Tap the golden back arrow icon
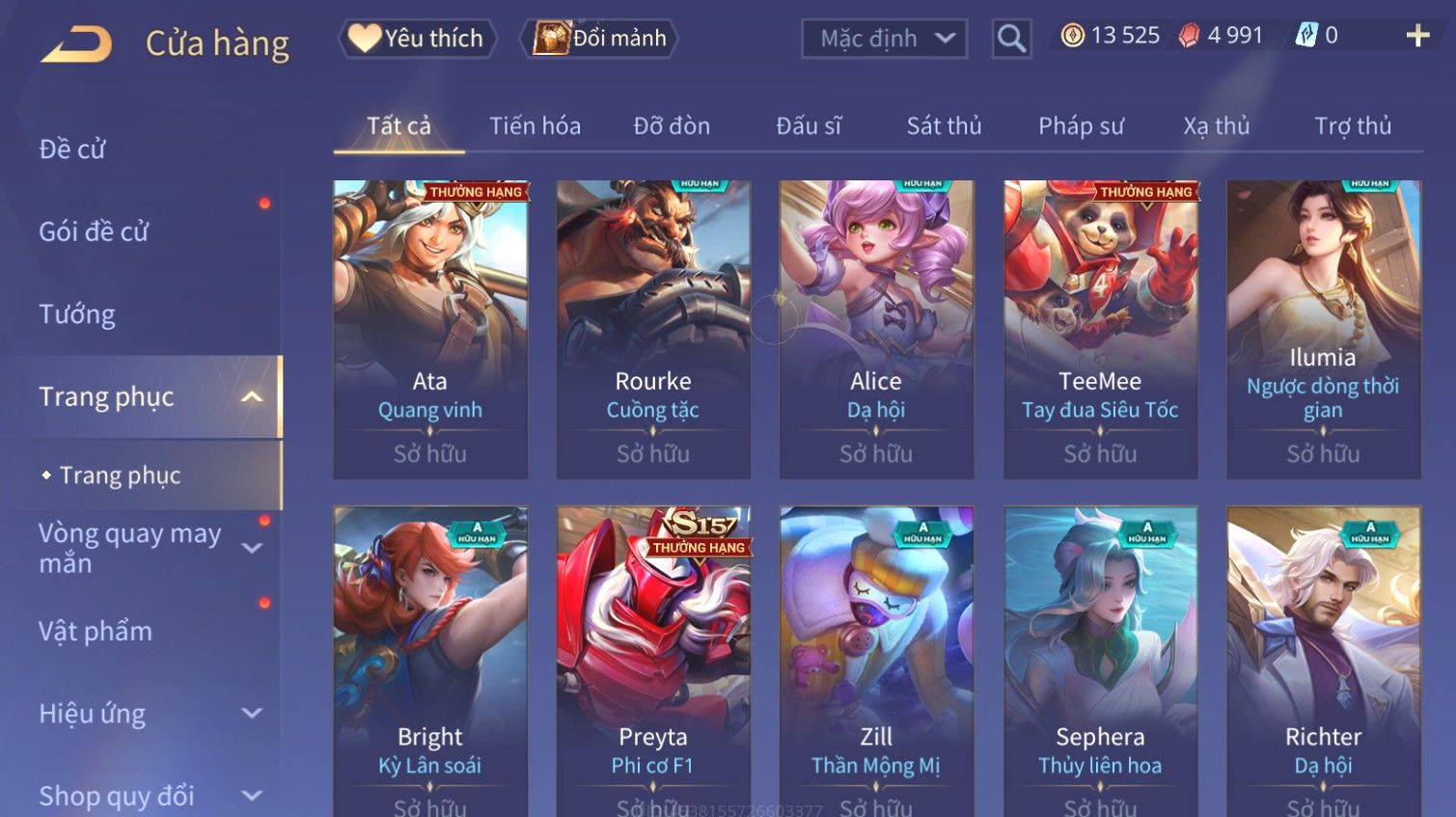The height and width of the screenshot is (817, 1456). [x=76, y=43]
